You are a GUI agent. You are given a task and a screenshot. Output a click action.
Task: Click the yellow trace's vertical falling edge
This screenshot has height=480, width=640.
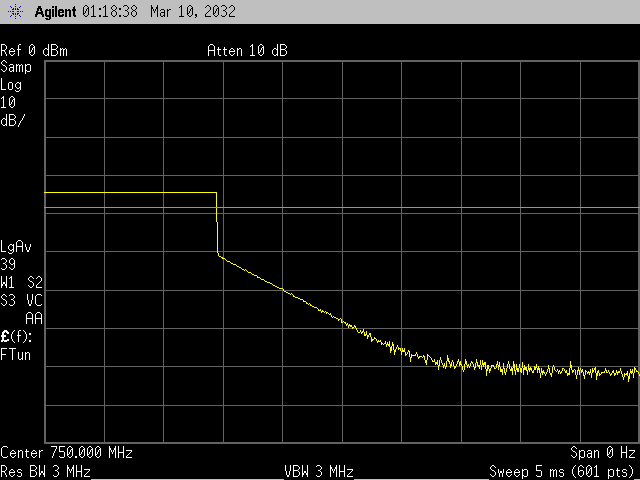[217, 224]
